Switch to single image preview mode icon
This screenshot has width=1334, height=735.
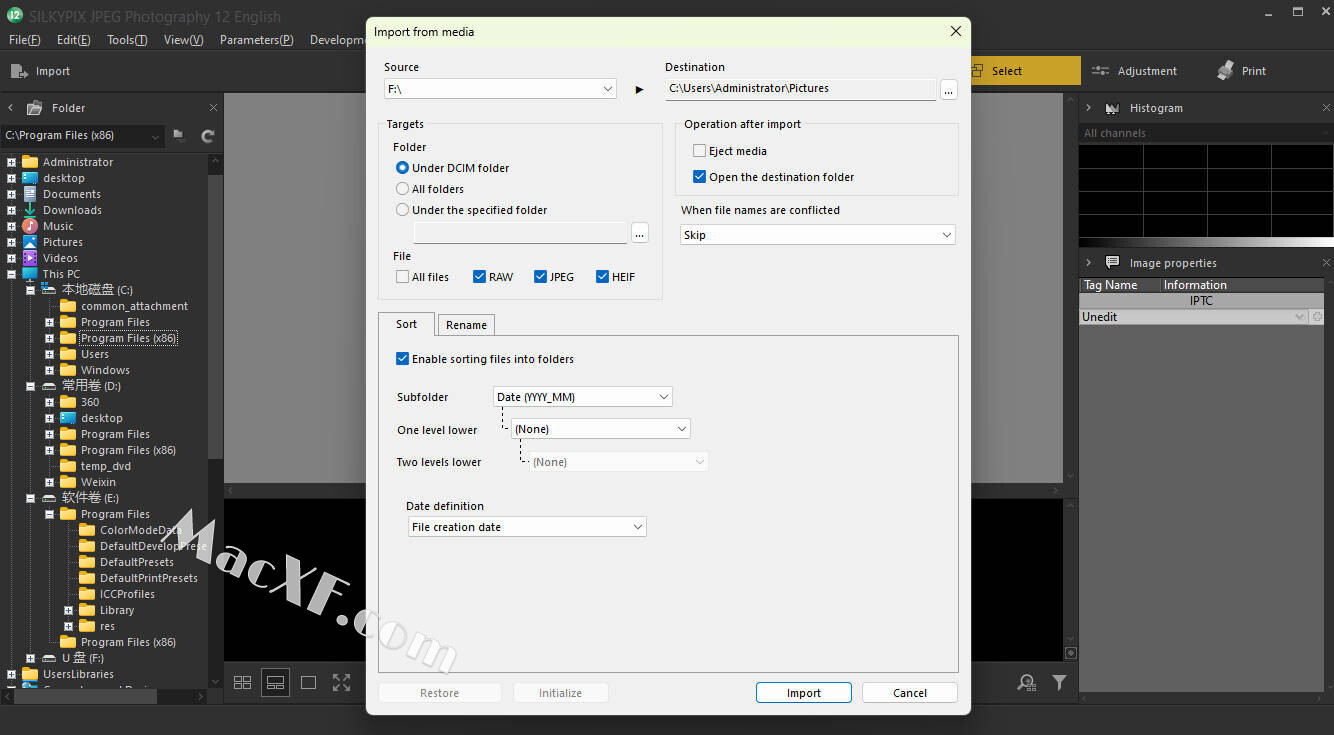tap(308, 683)
